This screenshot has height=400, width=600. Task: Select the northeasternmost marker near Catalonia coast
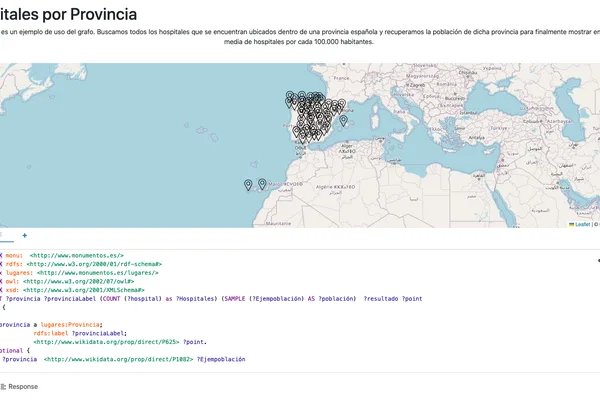point(341,104)
